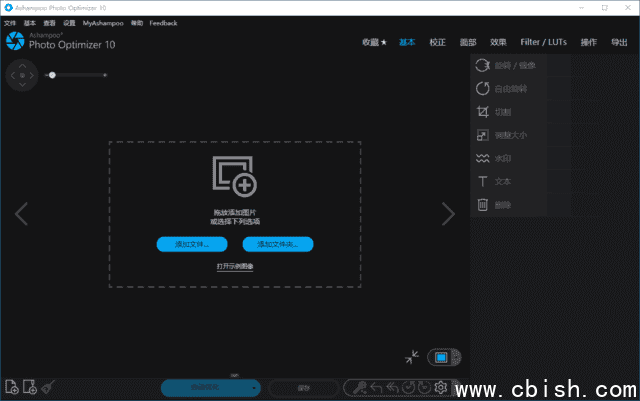Image resolution: width=640 pixels, height=401 pixels.
Task: Click the 删除 trash can tool
Action: coord(509,205)
